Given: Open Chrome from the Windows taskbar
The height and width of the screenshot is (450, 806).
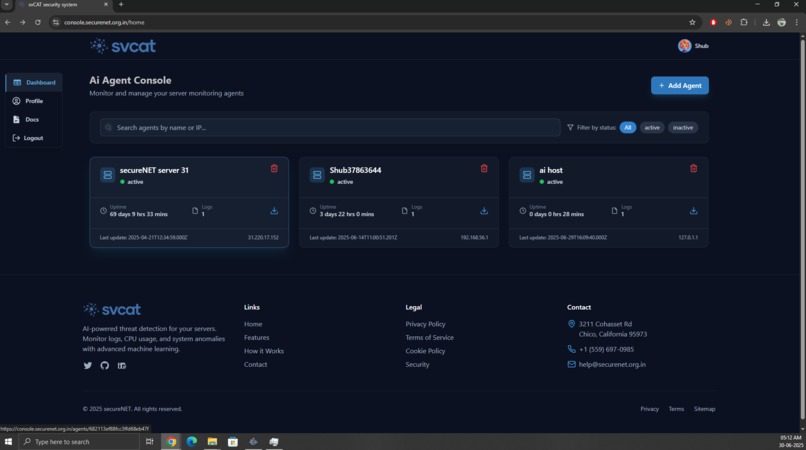Looking at the screenshot, I should coord(171,442).
